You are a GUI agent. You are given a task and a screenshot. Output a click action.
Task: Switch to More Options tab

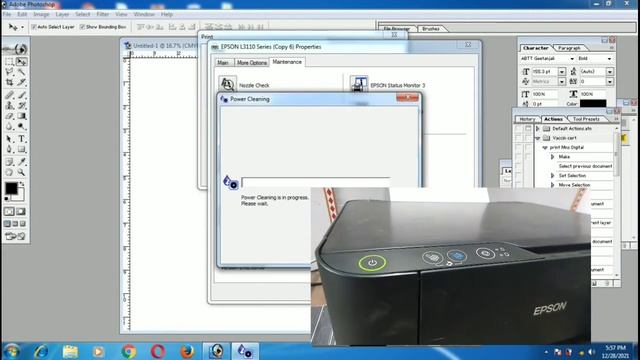[252, 63]
